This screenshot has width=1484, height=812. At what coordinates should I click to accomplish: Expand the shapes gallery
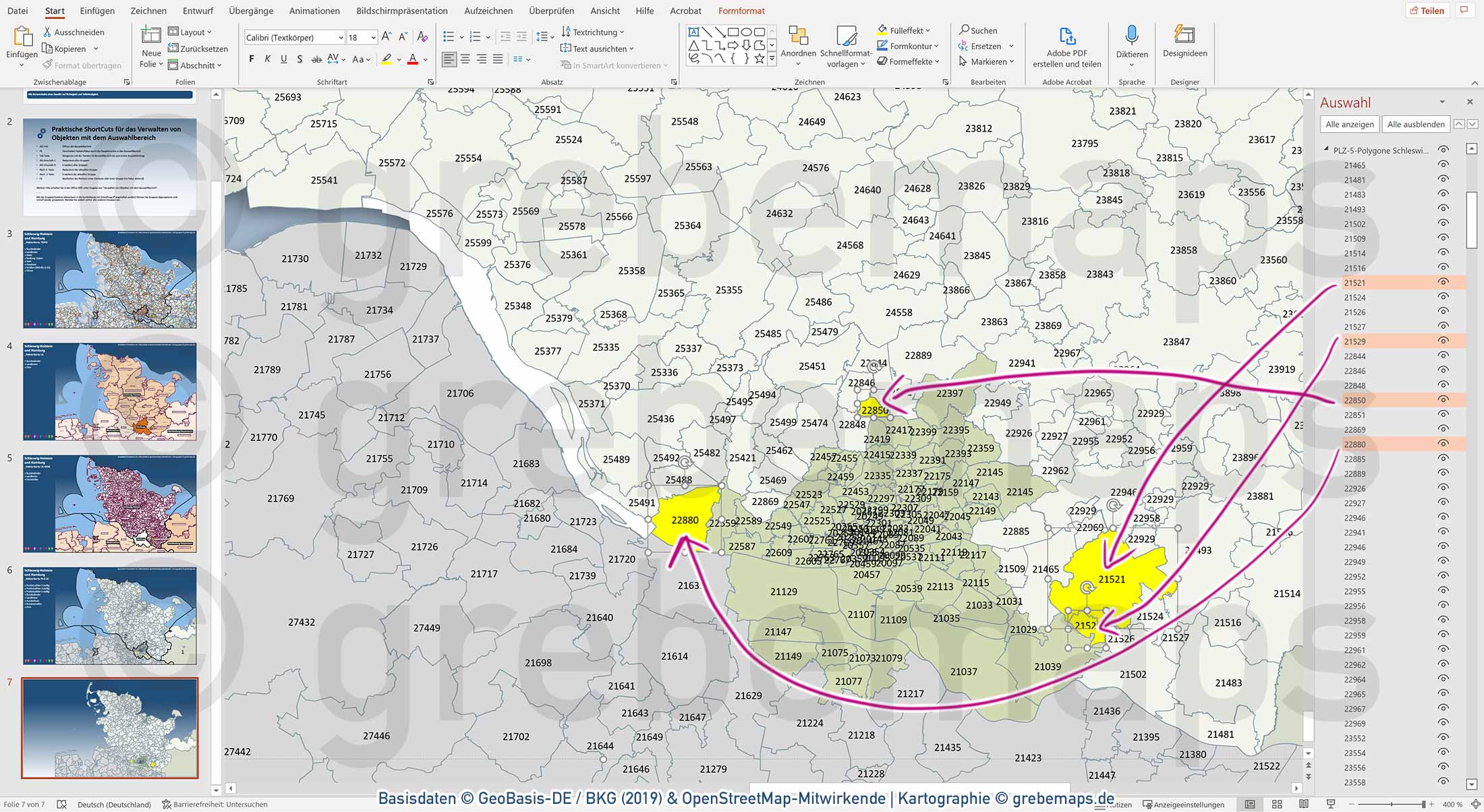pos(772,60)
